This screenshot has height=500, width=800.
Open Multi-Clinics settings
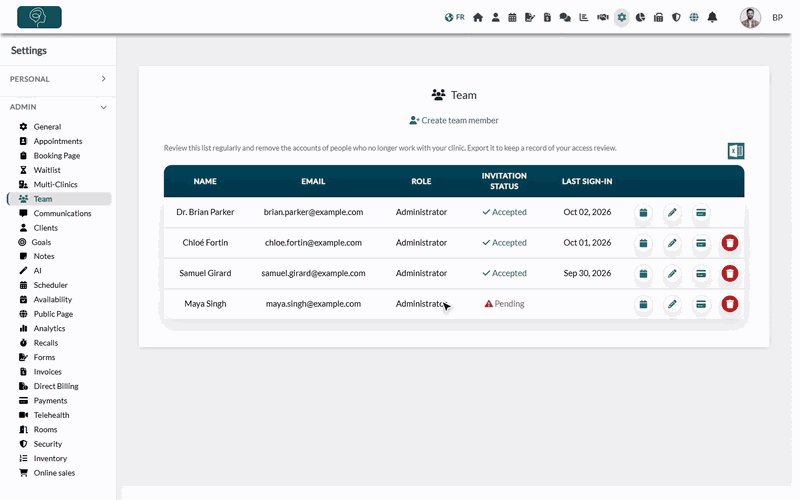55,185
